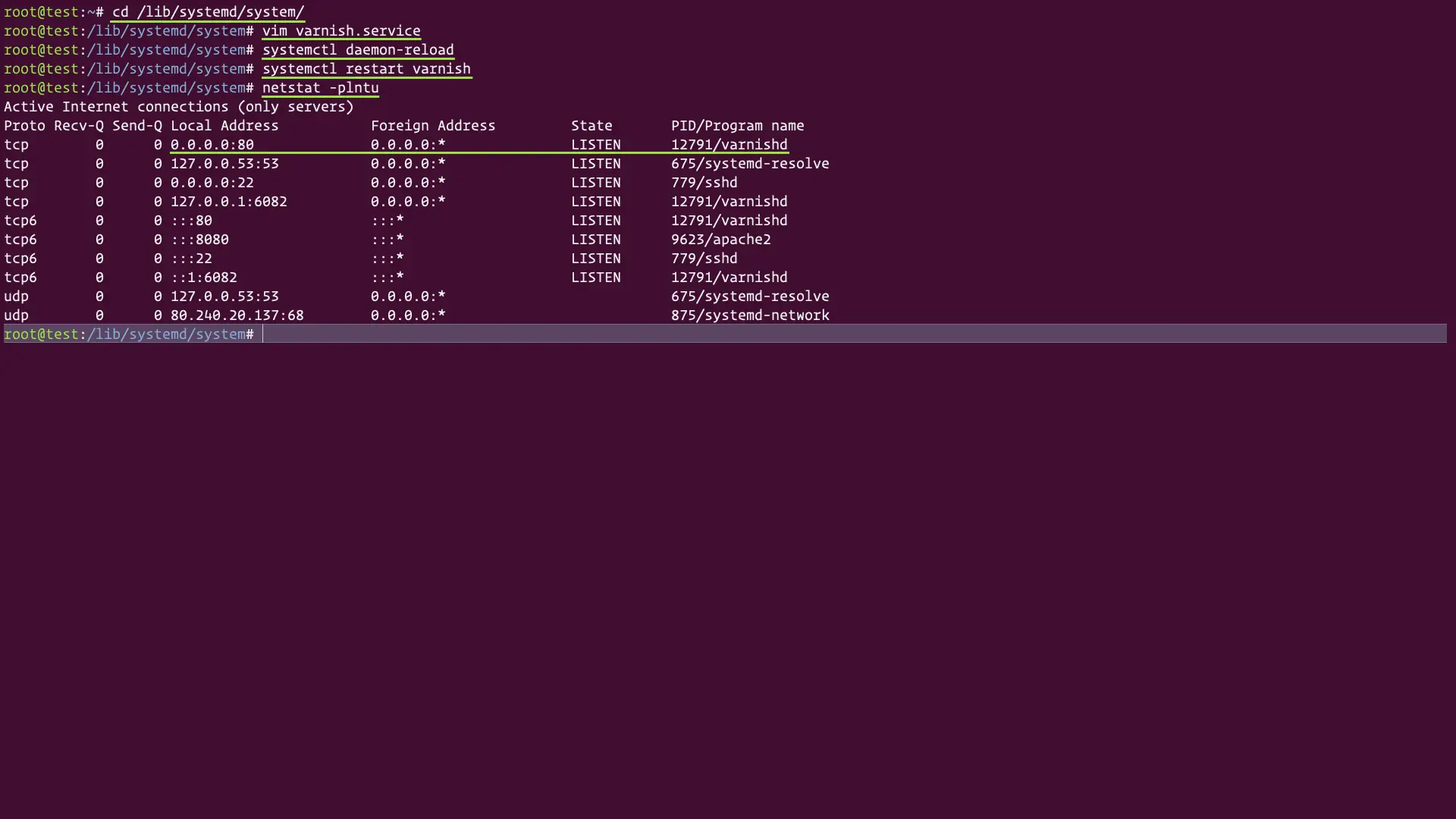Image resolution: width=1456 pixels, height=819 pixels.
Task: Click '779/sshd' in the 0.0.0.0:22 row
Action: click(x=704, y=183)
